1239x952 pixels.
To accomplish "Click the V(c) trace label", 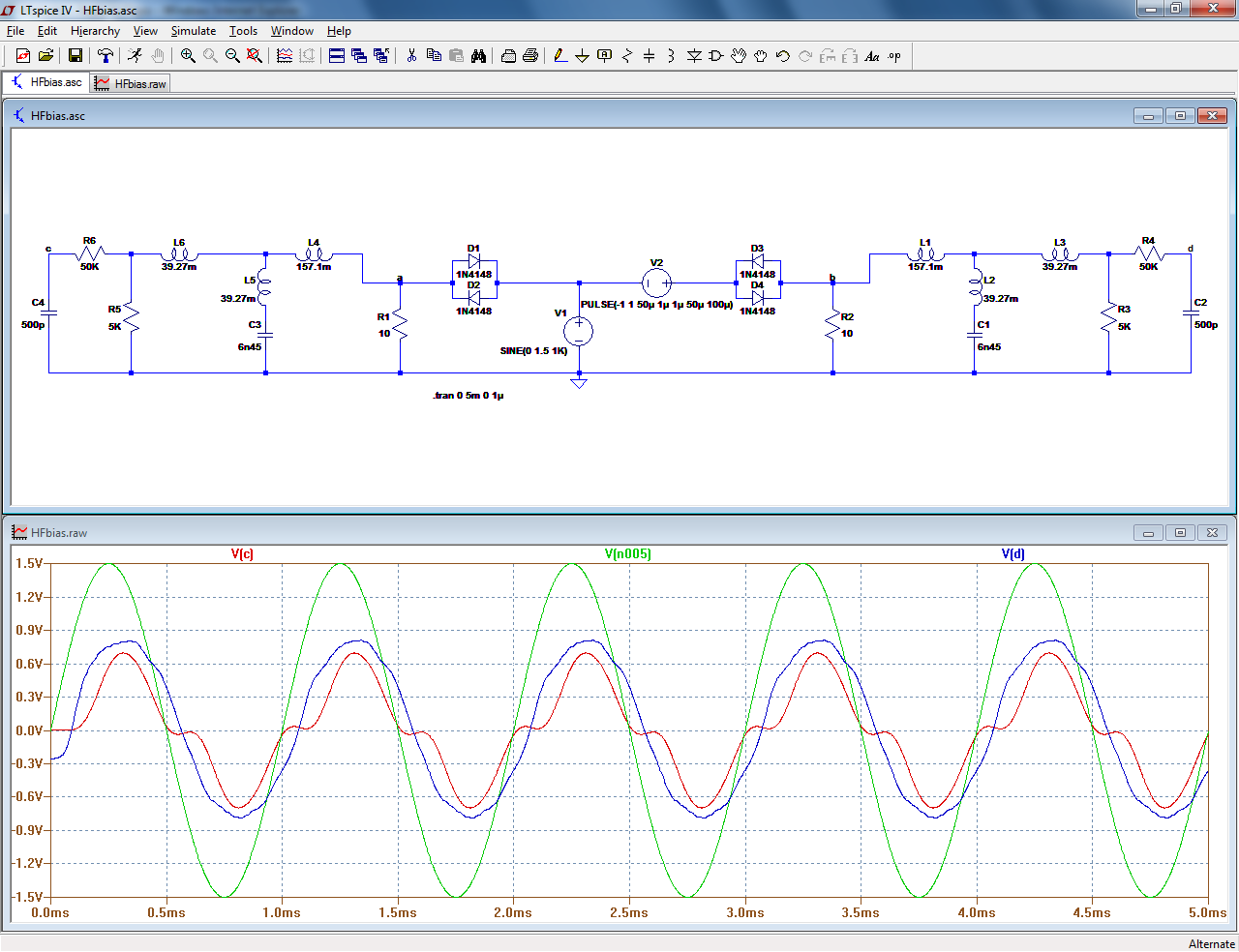I will coord(242,554).
